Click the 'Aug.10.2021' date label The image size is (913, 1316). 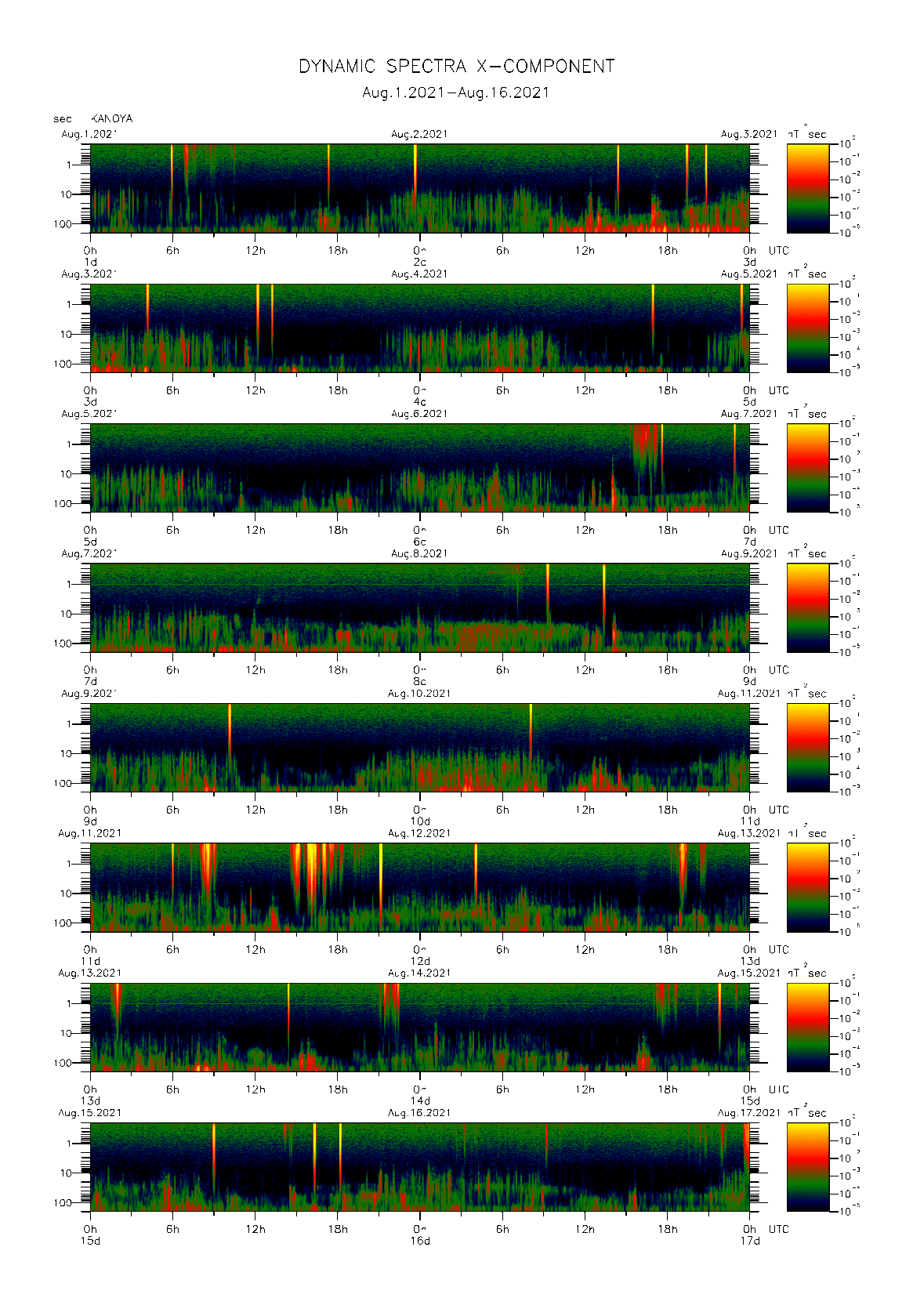point(419,694)
